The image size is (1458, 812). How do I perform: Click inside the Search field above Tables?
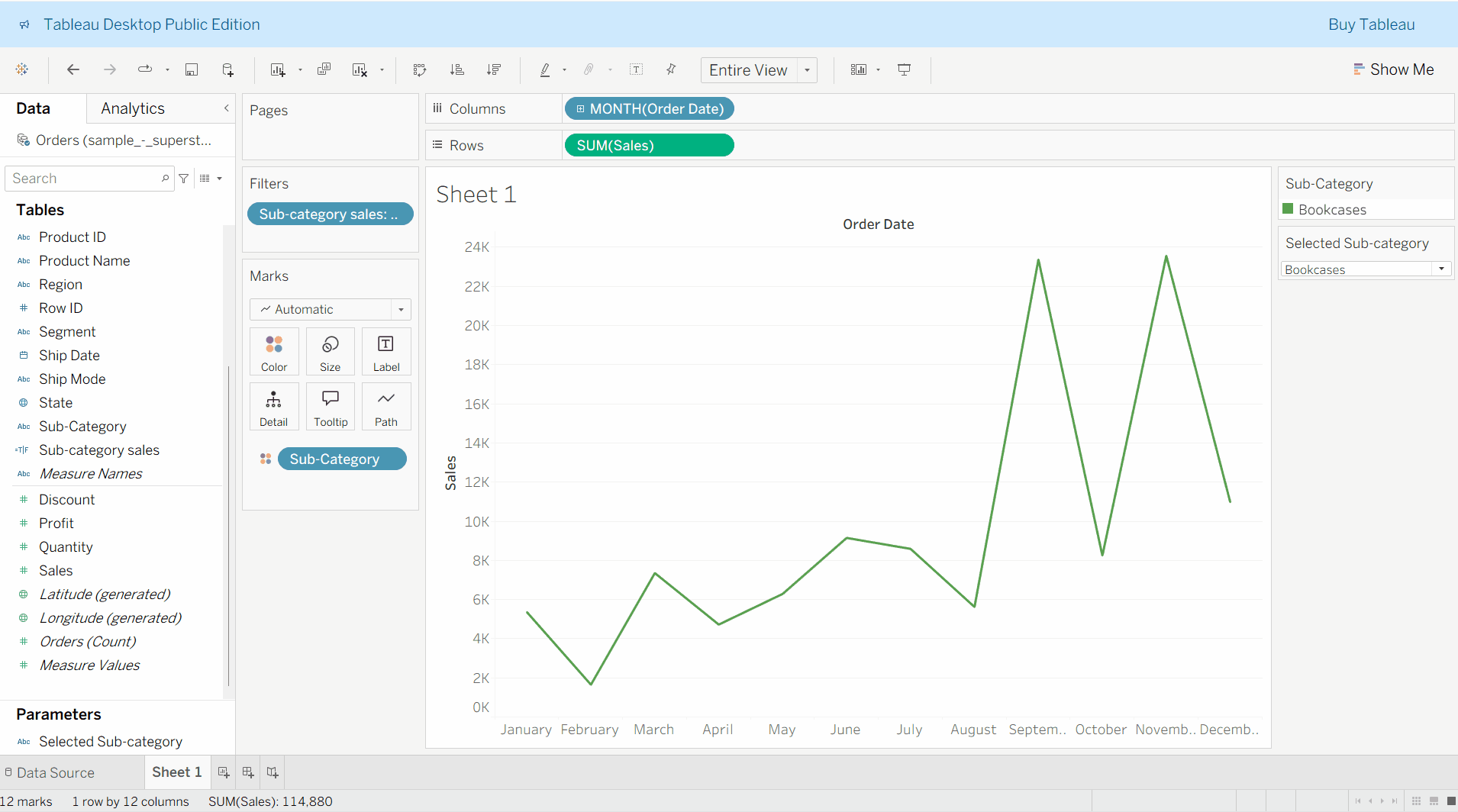[84, 178]
